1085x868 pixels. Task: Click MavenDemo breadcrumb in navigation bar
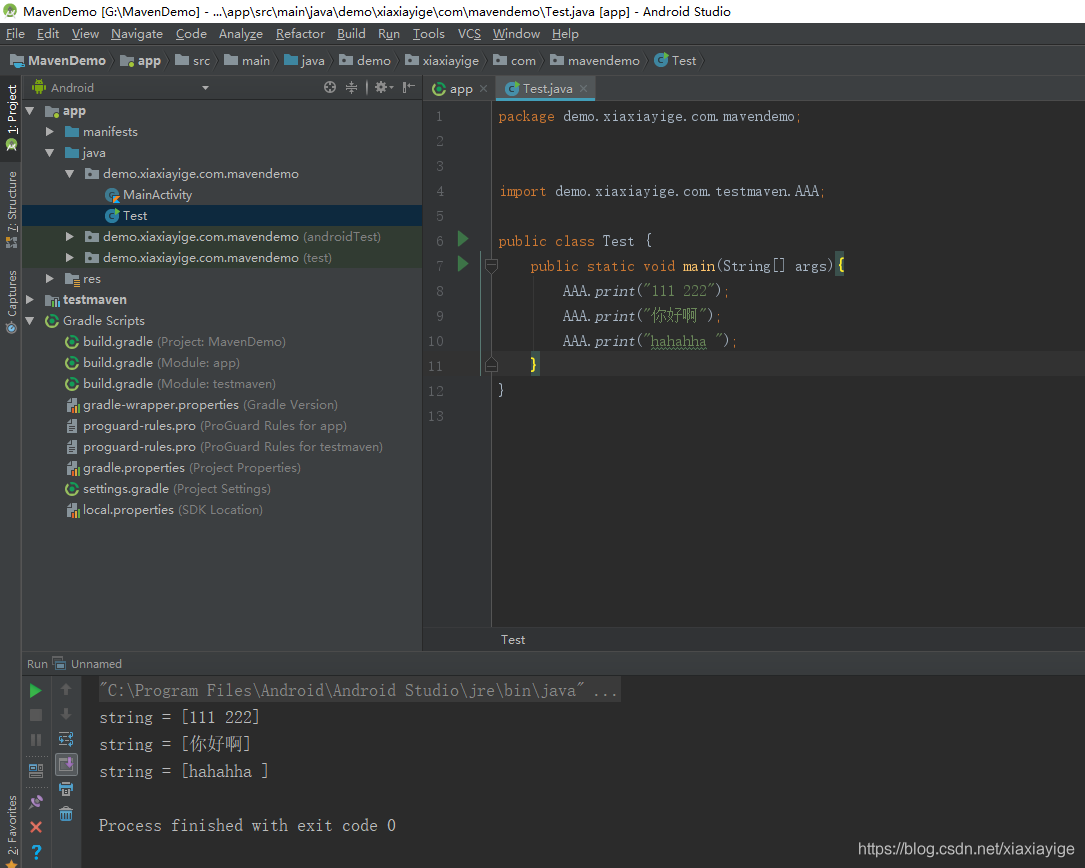58,61
